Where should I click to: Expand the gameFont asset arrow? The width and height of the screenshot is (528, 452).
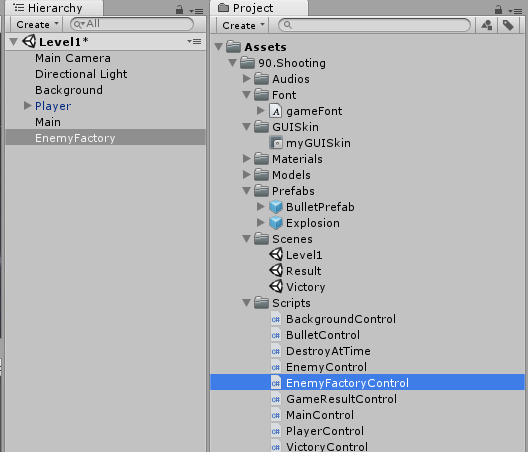pos(260,110)
